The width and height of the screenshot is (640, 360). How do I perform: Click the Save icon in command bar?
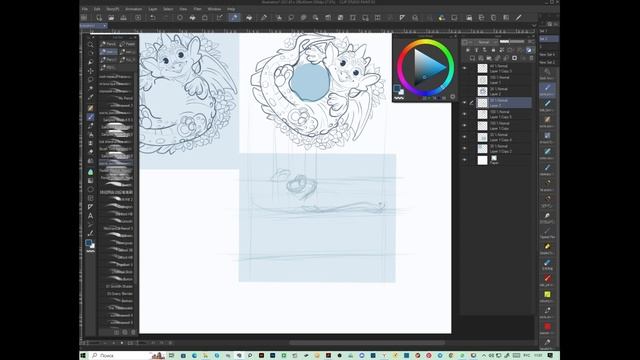(123, 18)
